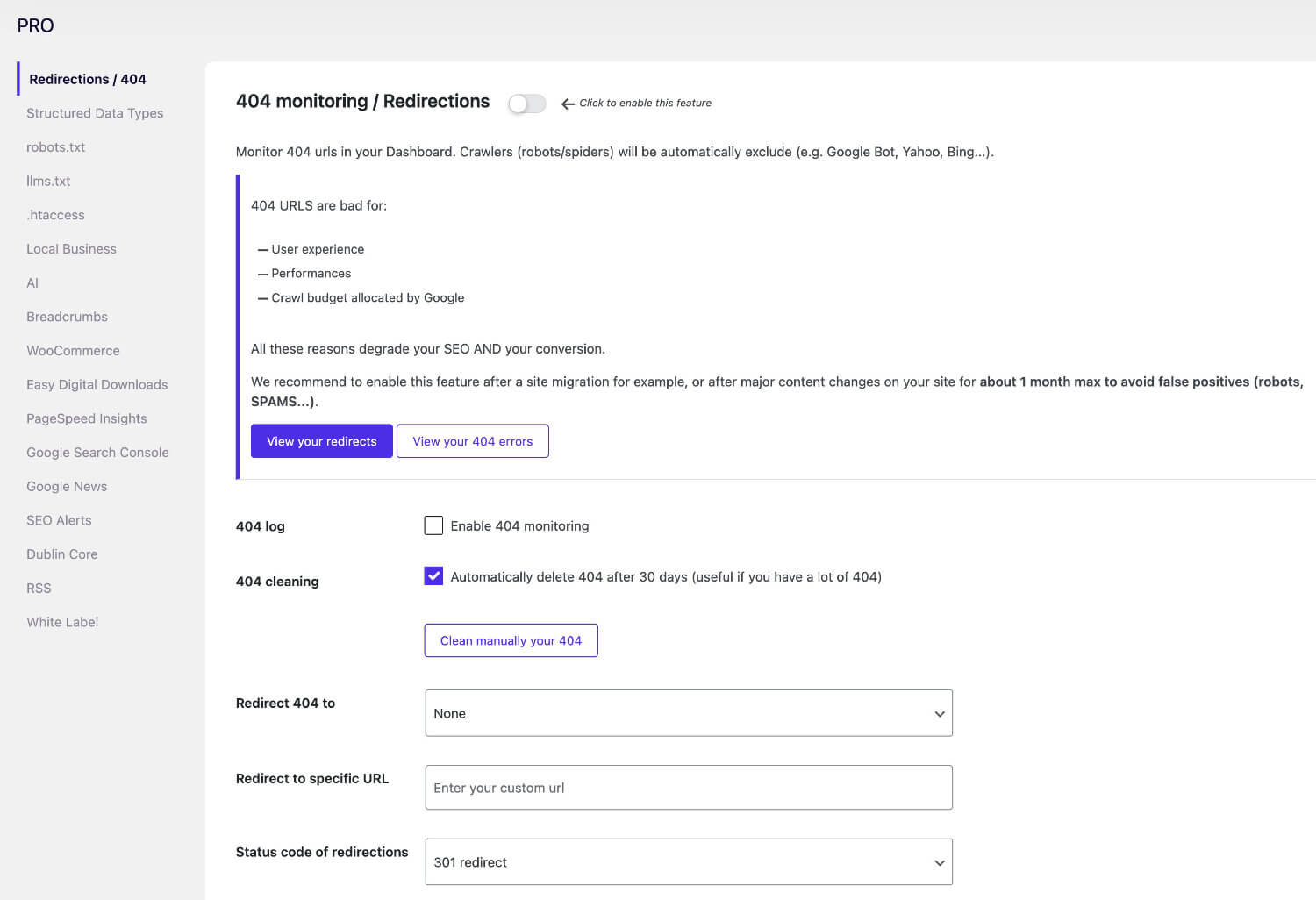
Task: Enable 404 monitoring checkbox
Action: click(433, 525)
